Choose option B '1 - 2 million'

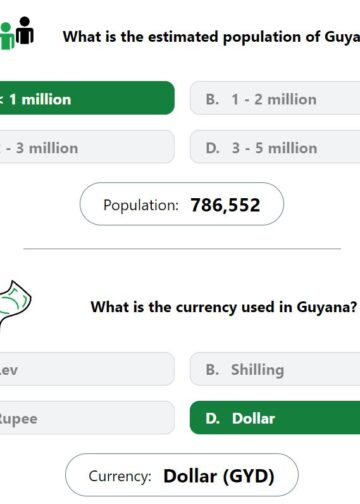[275, 98]
